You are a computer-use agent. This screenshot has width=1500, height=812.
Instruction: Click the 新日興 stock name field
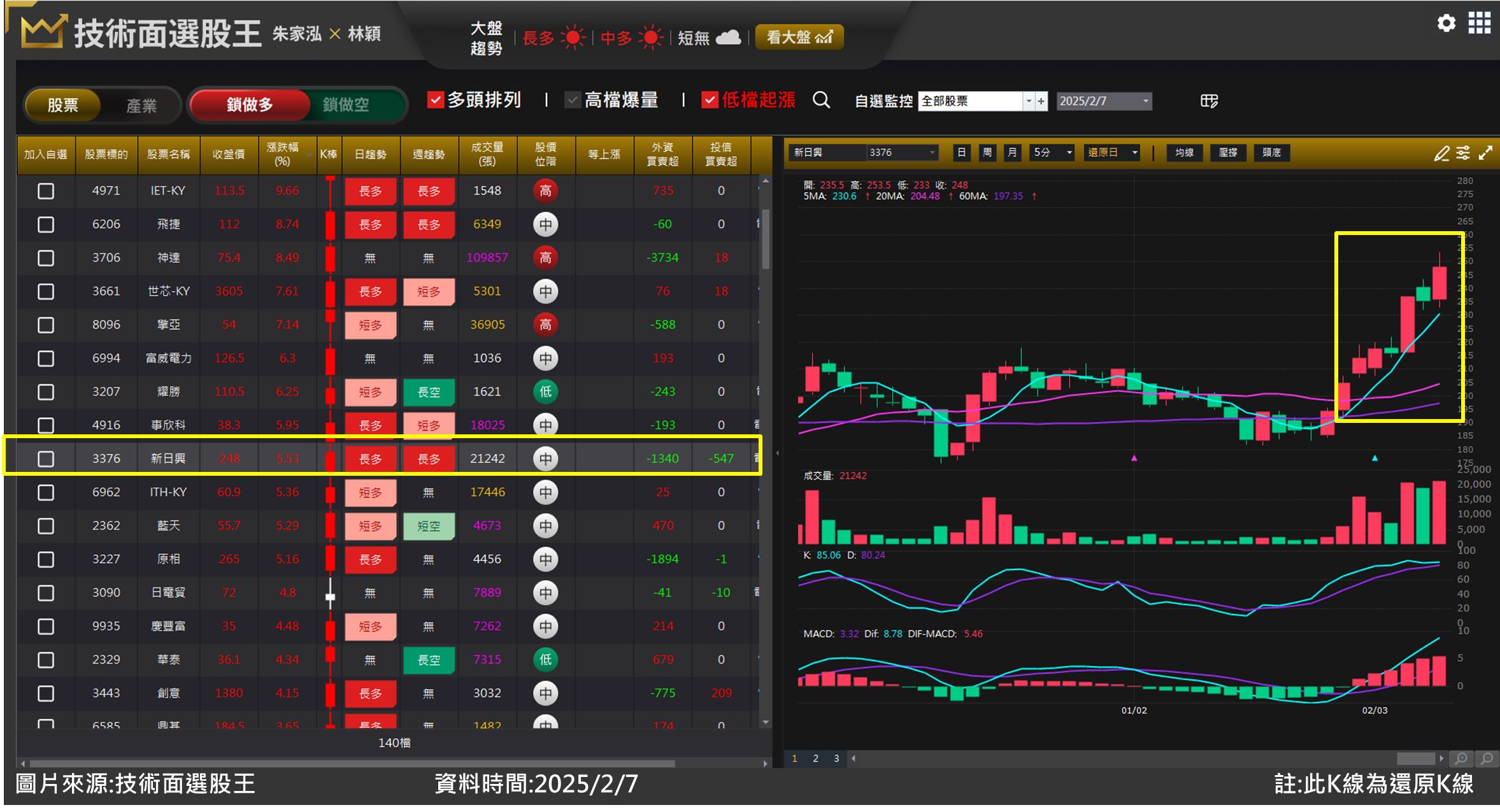tap(828, 153)
